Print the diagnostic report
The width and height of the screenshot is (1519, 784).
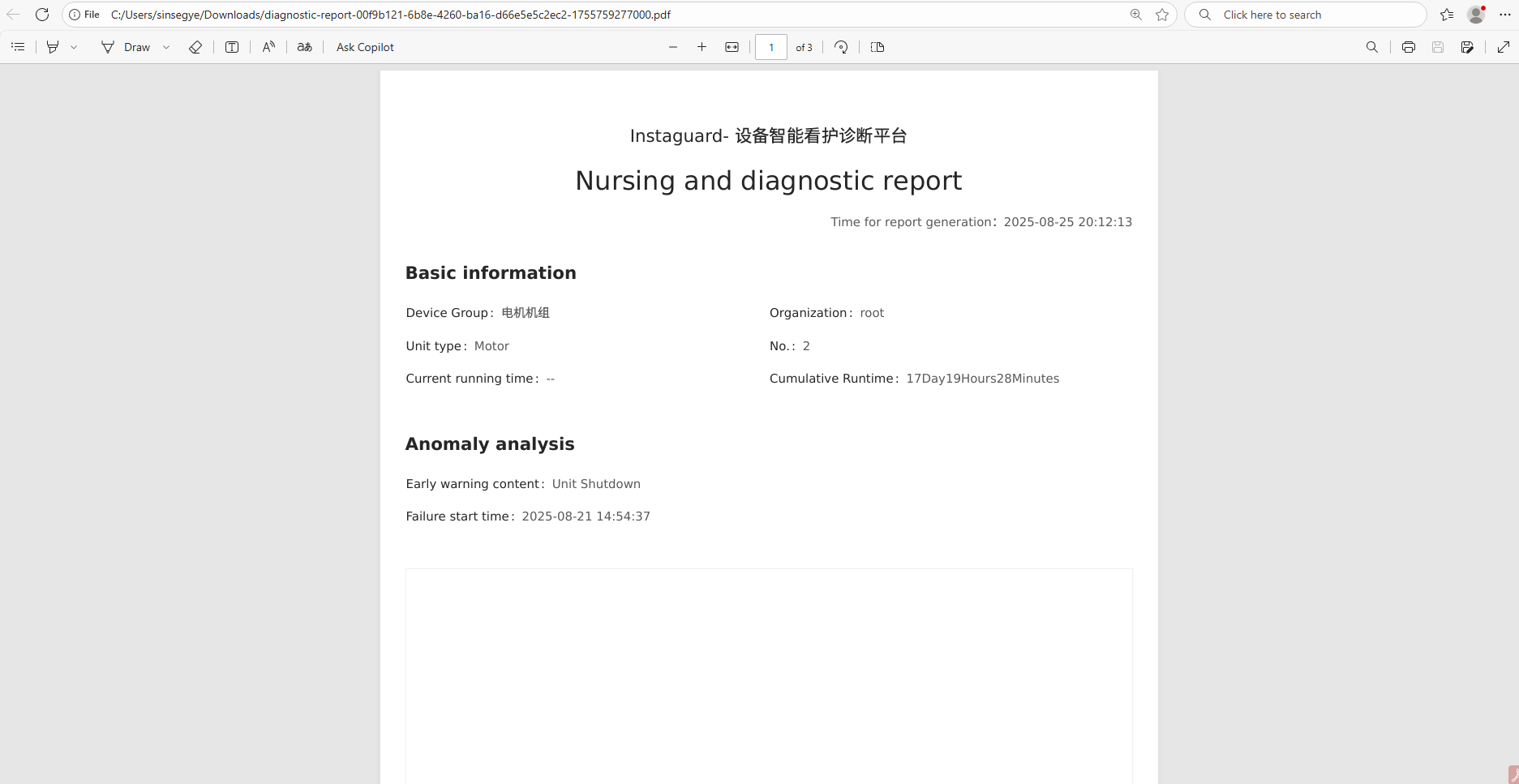click(x=1409, y=47)
